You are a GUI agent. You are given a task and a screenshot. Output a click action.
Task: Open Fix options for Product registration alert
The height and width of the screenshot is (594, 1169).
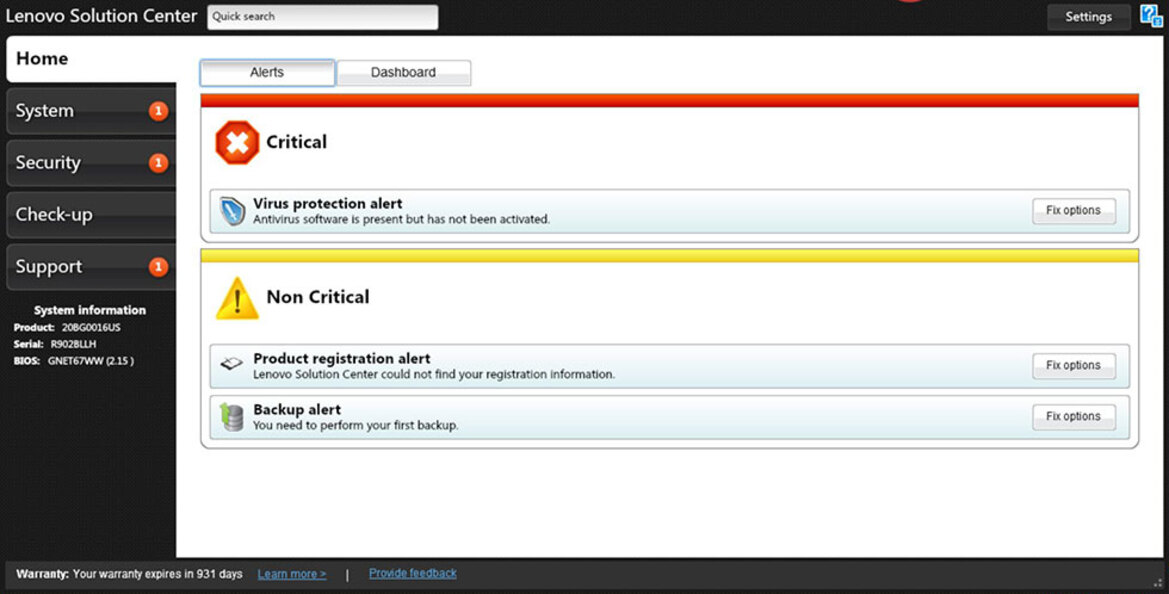[x=1074, y=366]
